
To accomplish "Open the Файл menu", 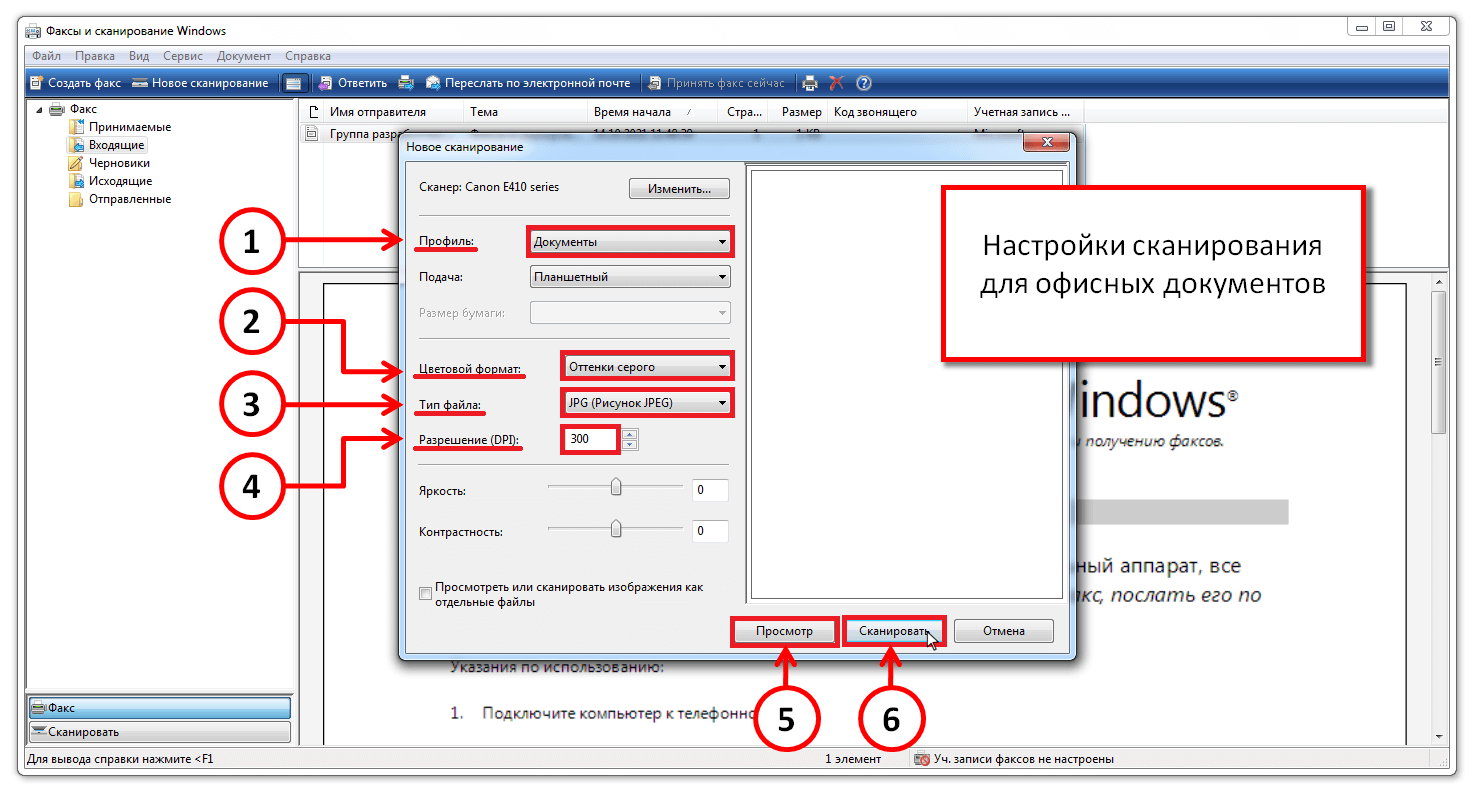I will [x=46, y=56].
